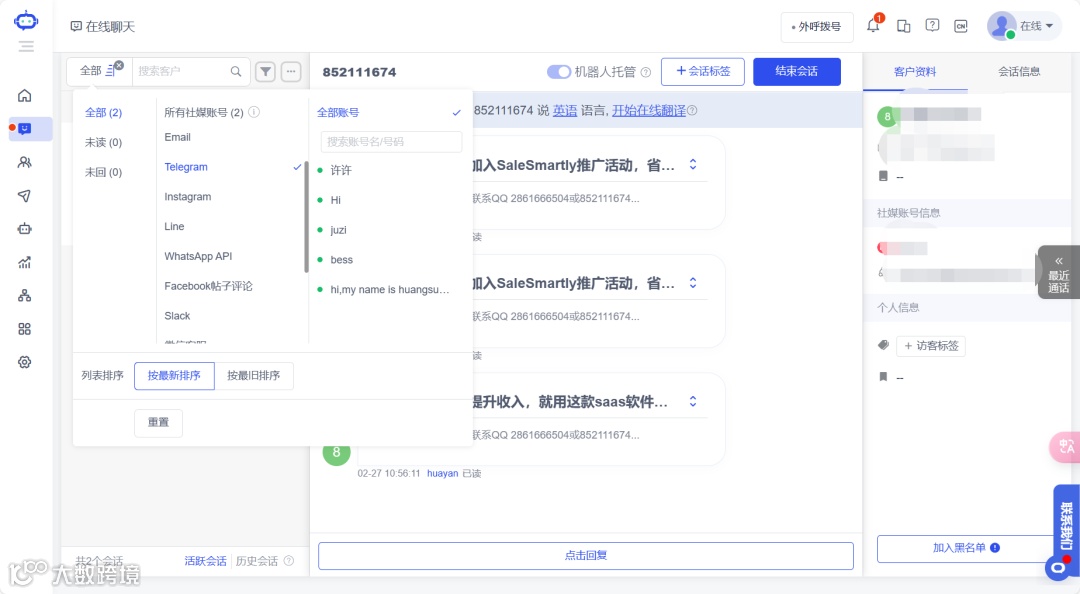Filter by 全部 (2) conversations

[103, 112]
